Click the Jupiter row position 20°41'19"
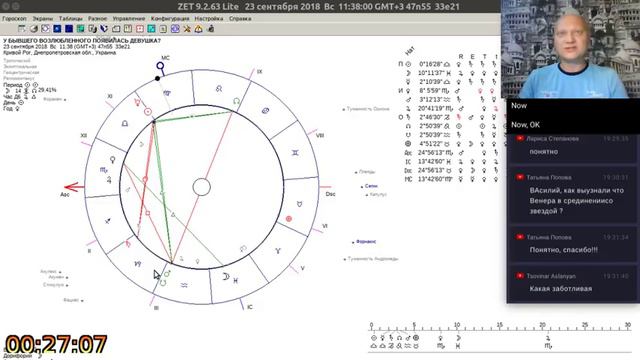The width and height of the screenshot is (640, 360). point(431,109)
